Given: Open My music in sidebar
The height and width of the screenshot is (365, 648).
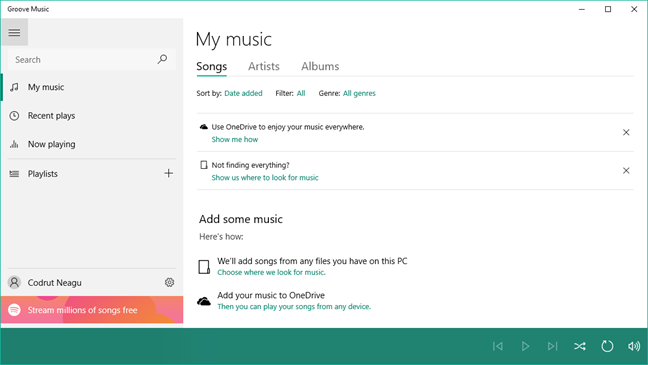Looking at the screenshot, I should tap(92, 87).
